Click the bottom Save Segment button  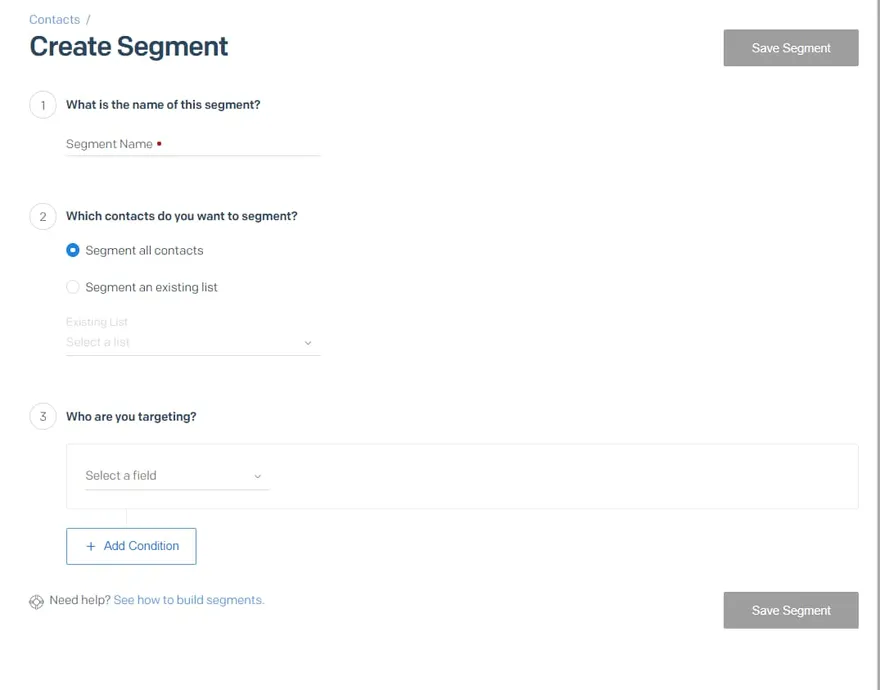coord(791,610)
